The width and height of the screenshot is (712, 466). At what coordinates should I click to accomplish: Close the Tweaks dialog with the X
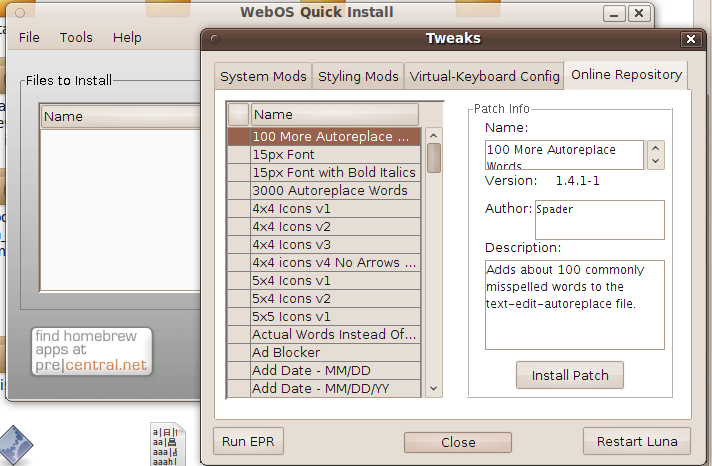pyautogui.click(x=691, y=40)
